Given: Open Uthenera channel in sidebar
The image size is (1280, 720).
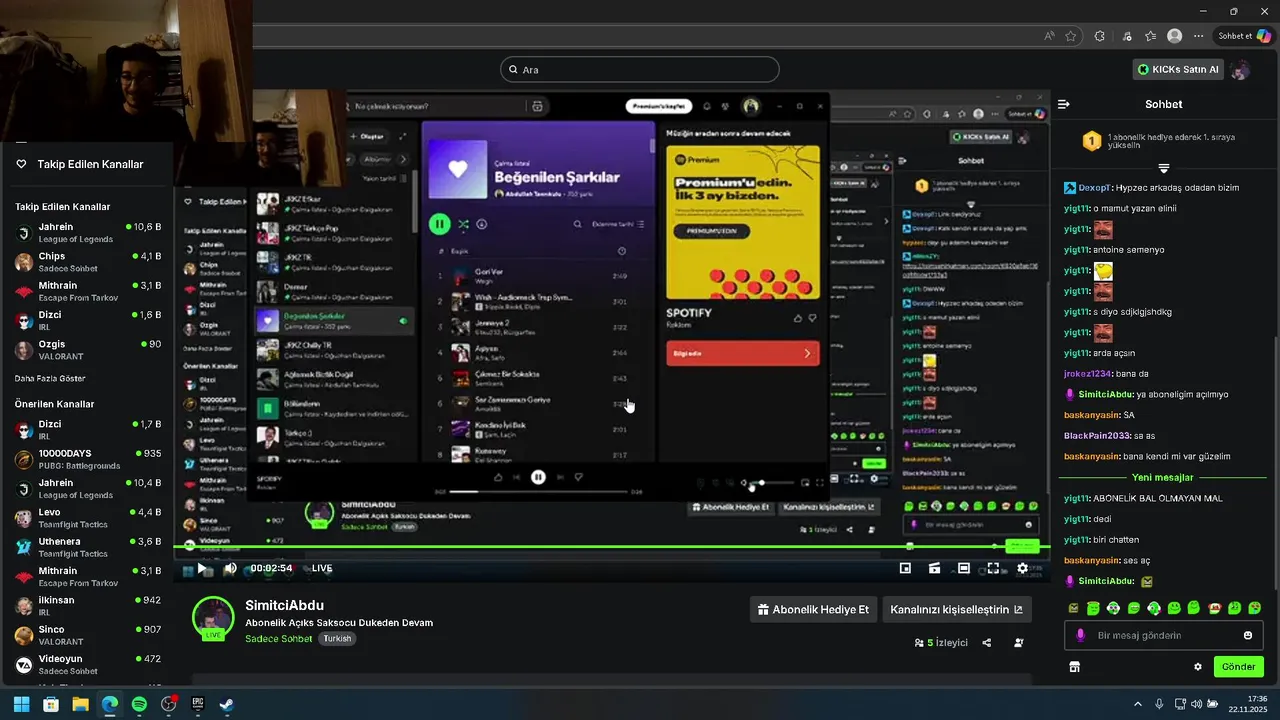Looking at the screenshot, I should pos(87,548).
